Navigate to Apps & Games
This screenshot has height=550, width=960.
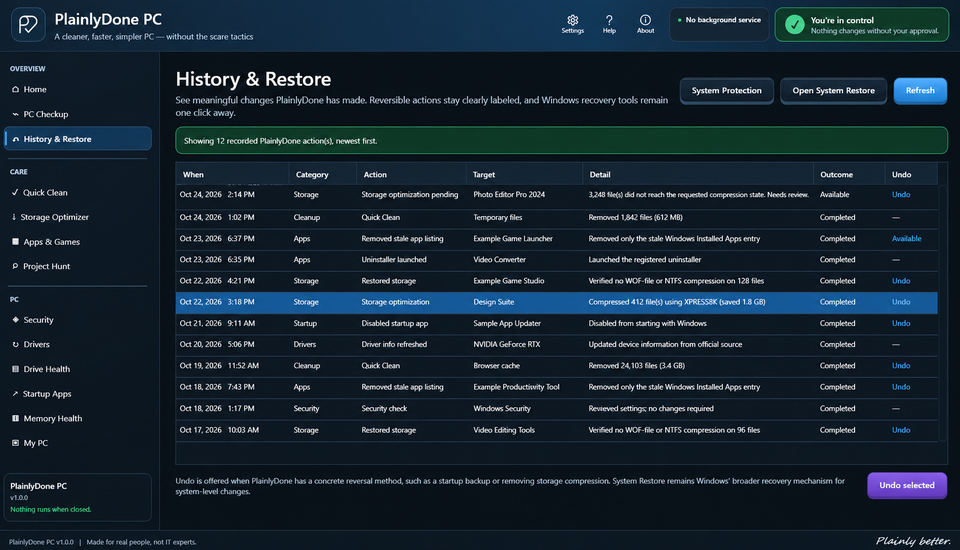[x=78, y=241]
